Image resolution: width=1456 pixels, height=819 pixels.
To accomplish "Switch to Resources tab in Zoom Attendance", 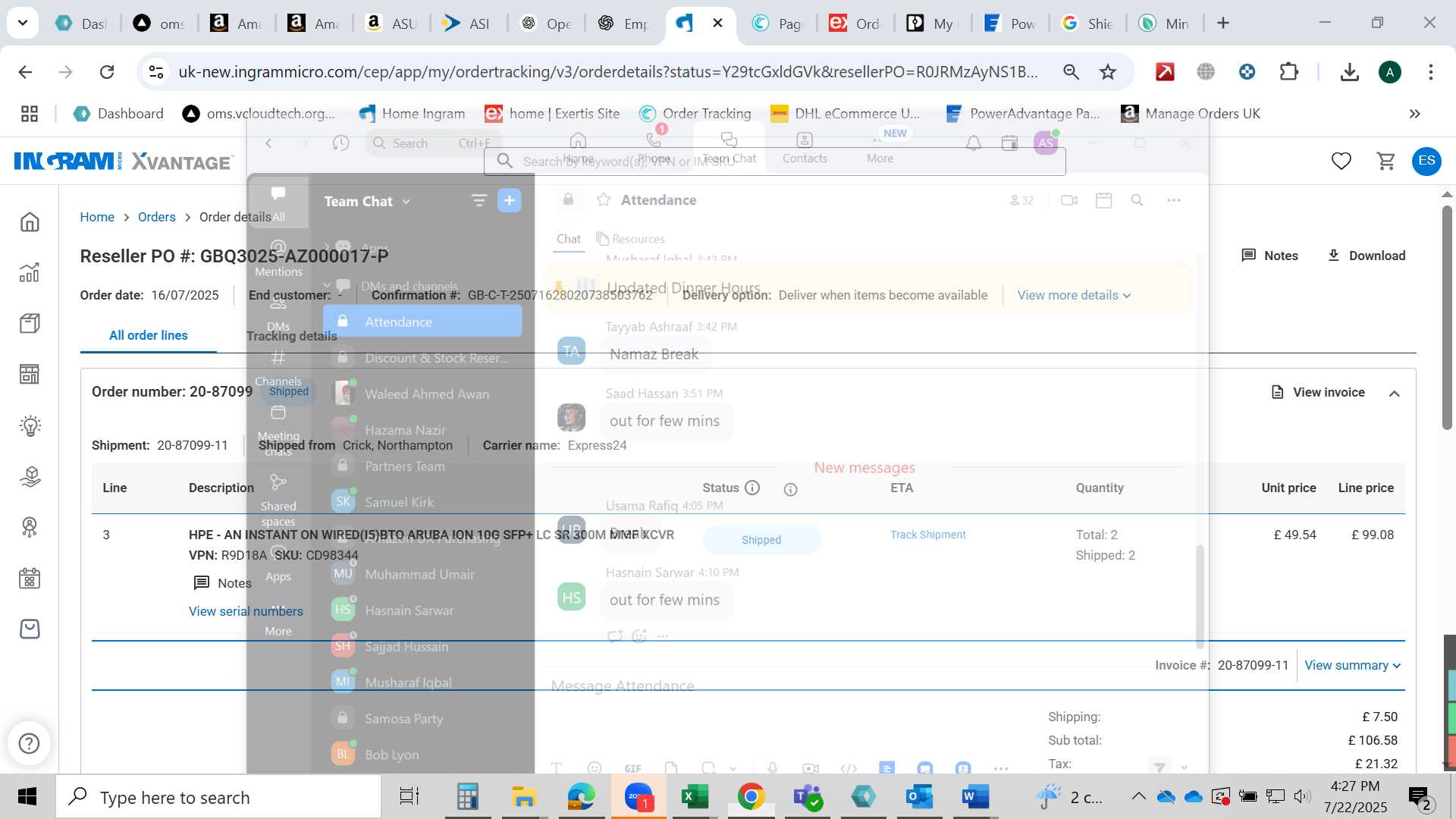I will point(630,239).
